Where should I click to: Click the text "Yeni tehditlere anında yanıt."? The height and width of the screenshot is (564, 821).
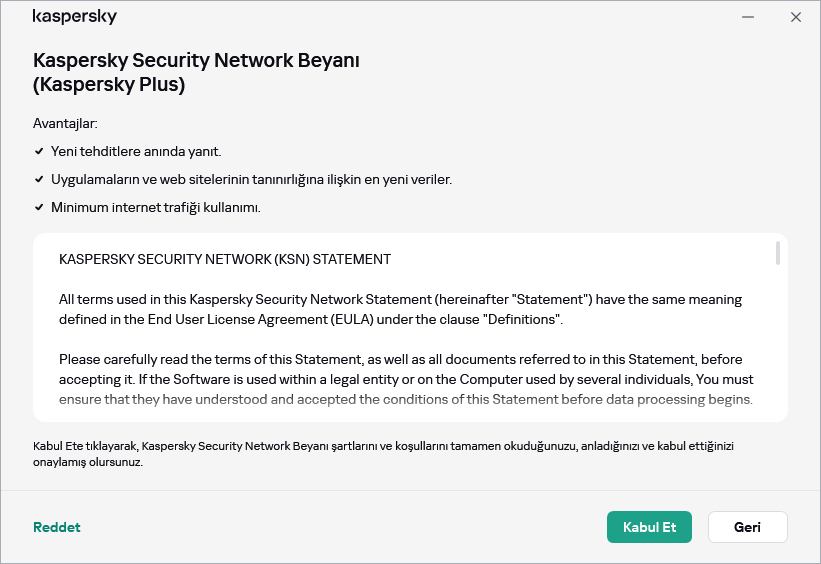(136, 152)
